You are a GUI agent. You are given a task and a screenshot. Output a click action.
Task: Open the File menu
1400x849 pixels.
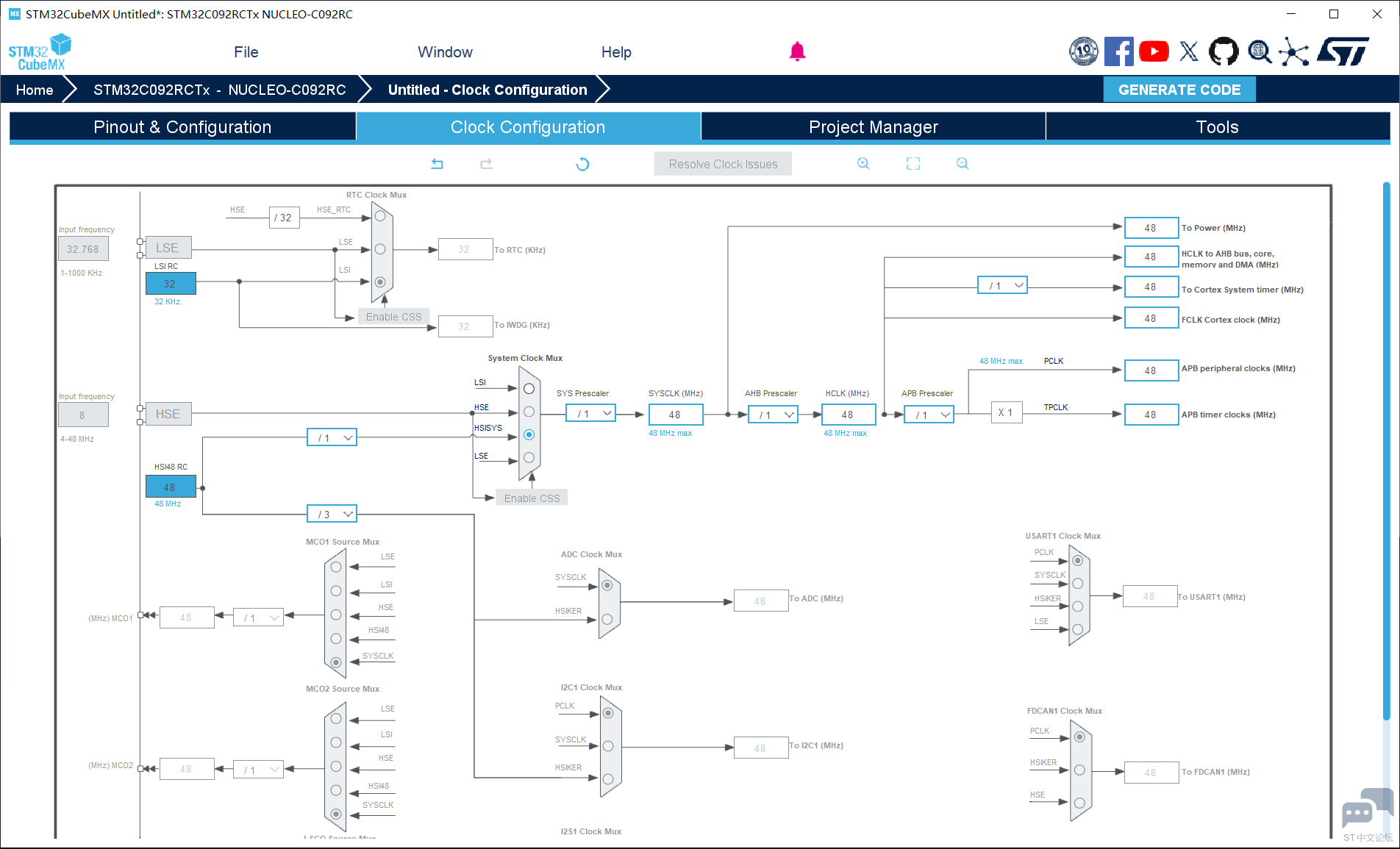click(x=246, y=52)
